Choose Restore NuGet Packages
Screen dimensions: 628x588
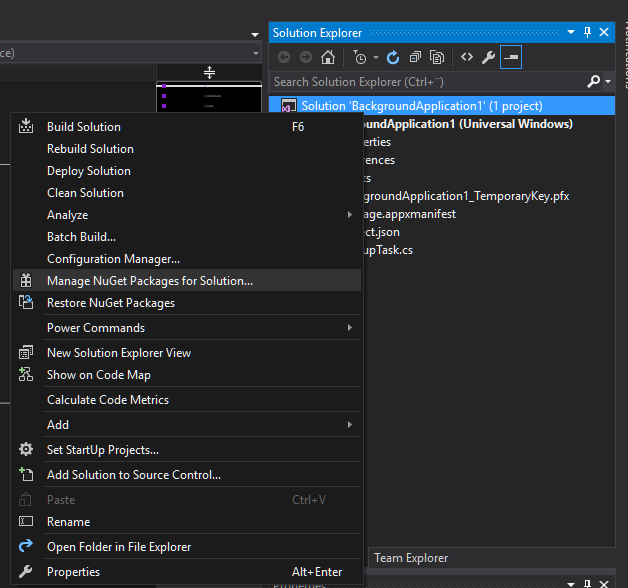click(x=187, y=303)
